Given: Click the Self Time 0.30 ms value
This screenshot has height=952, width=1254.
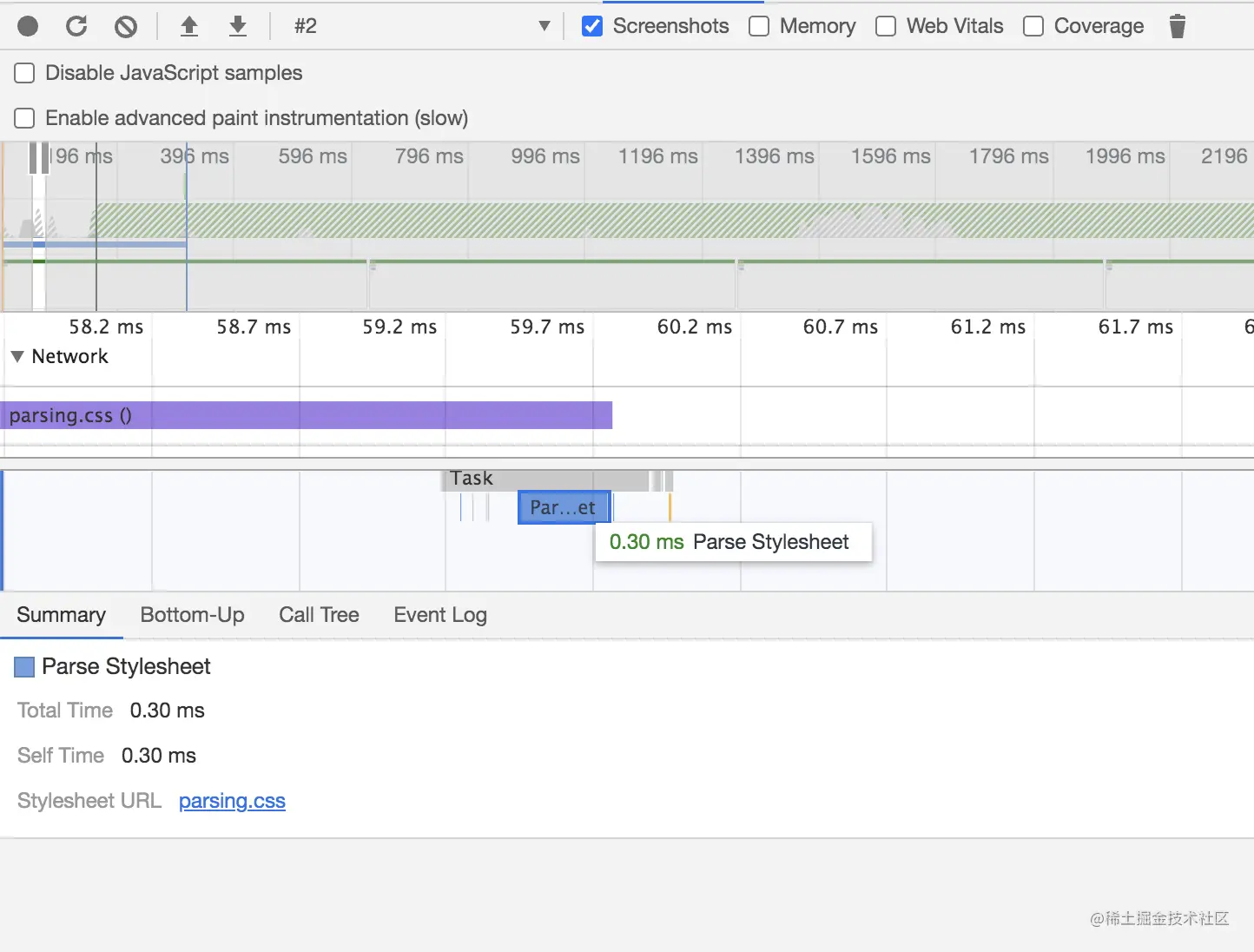Looking at the screenshot, I should [x=159, y=756].
